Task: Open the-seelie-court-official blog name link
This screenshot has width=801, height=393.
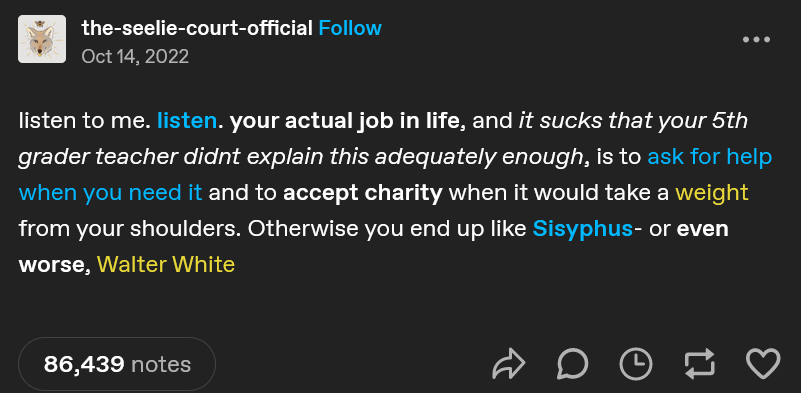Action: point(197,28)
